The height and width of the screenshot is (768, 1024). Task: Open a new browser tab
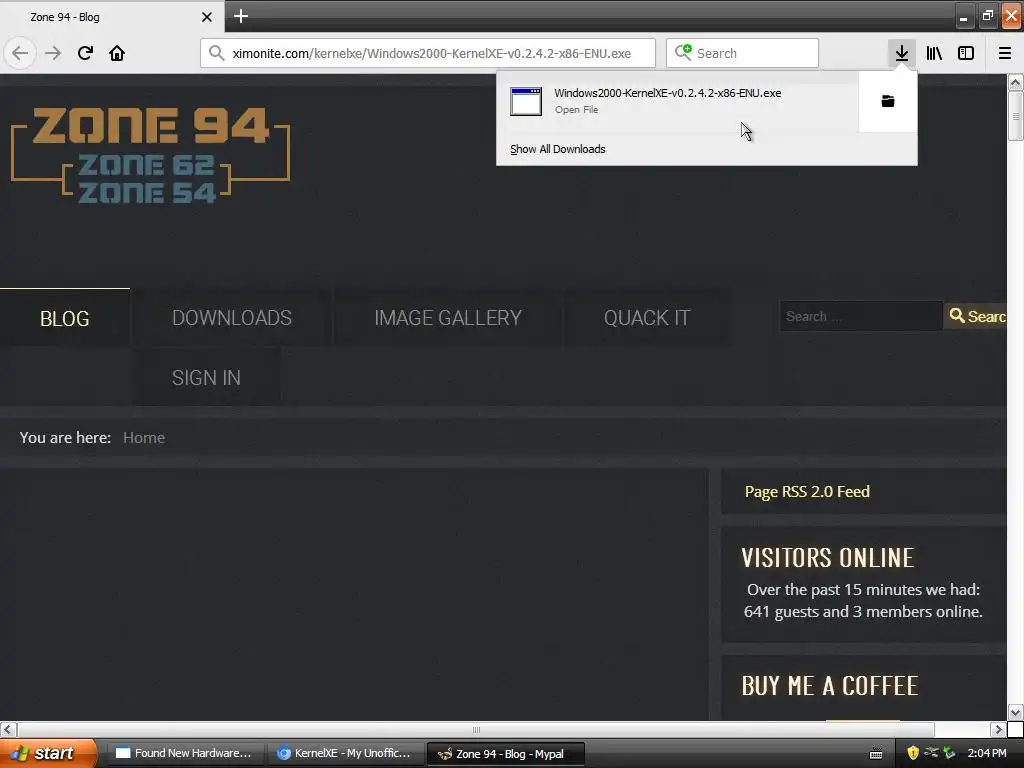point(241,16)
